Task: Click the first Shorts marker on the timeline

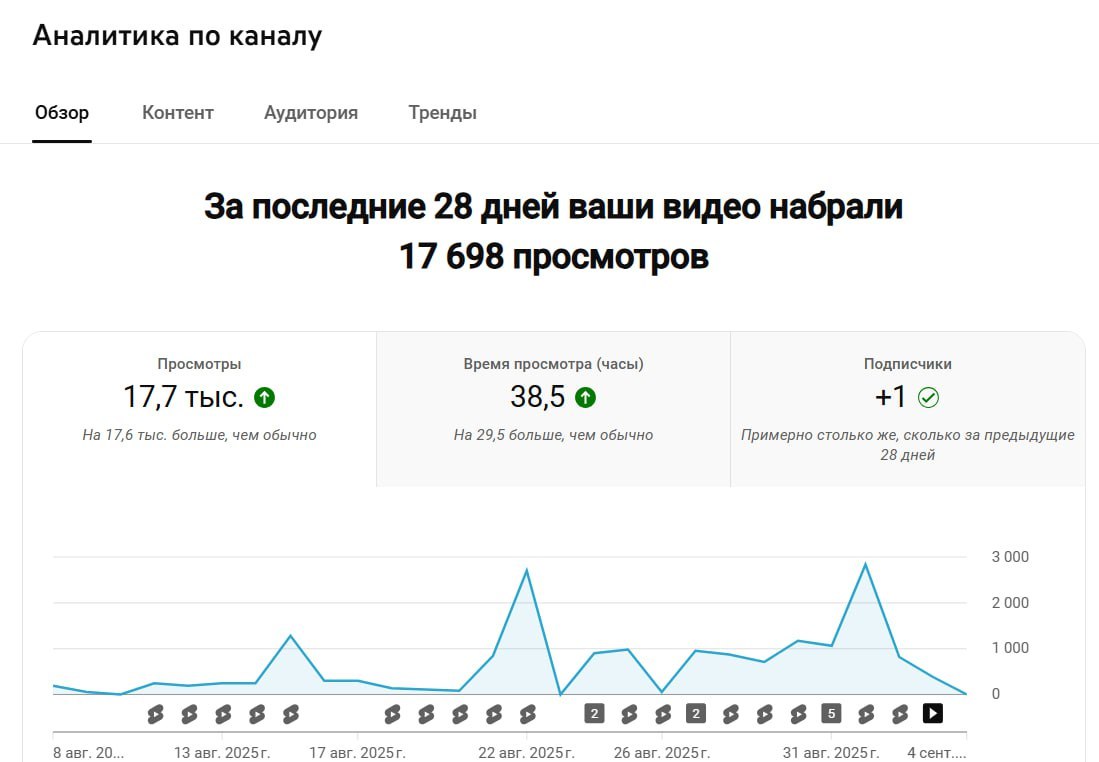Action: point(155,714)
